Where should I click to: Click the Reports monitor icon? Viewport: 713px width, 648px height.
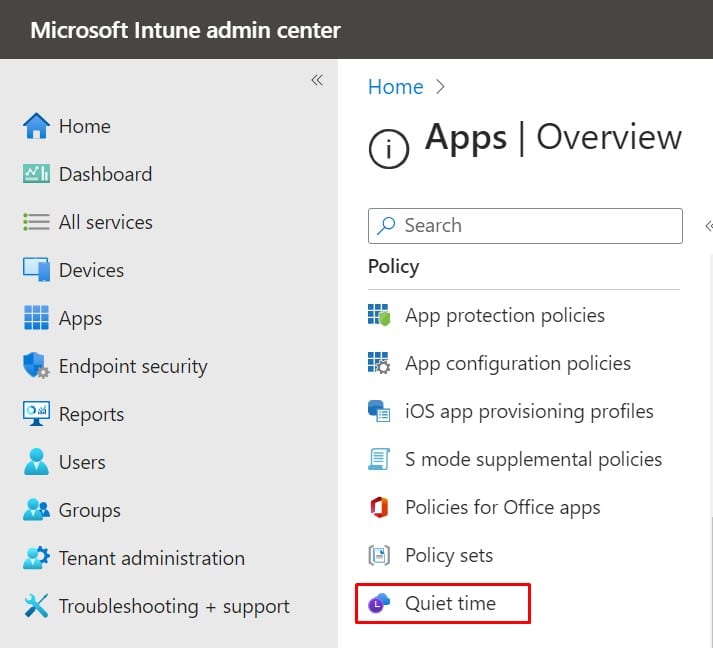36,413
